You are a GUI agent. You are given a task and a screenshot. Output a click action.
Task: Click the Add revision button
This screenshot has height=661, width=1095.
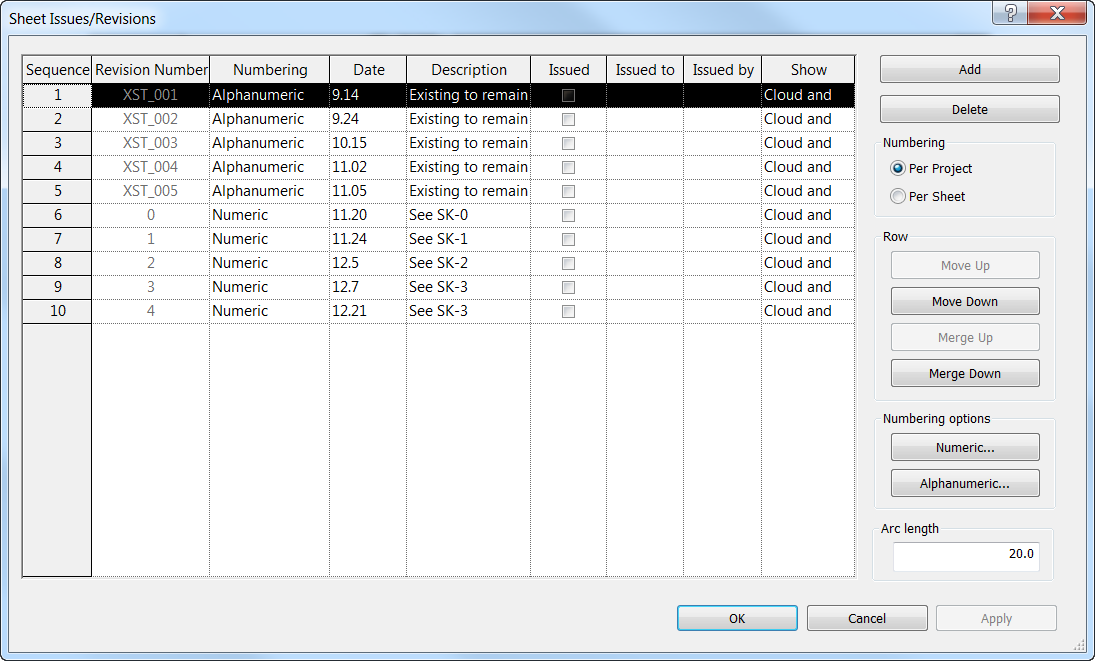pyautogui.click(x=969, y=69)
